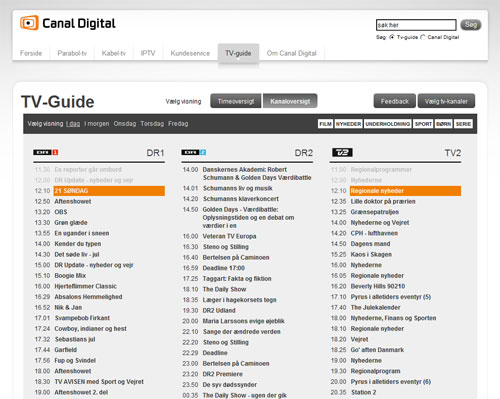Open Schumanns liv og musik on DR2
This screenshot has height=399, width=500.
pos(238,188)
